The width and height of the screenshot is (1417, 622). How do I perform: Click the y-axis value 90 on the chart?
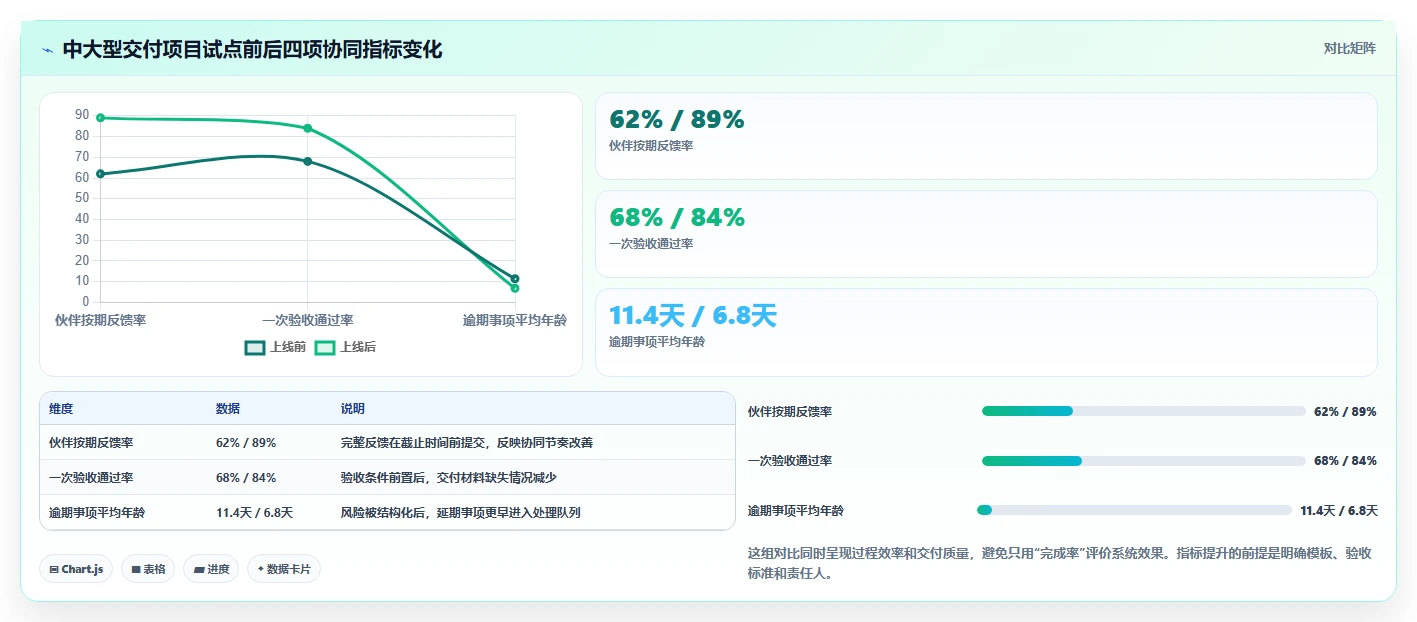tap(82, 115)
